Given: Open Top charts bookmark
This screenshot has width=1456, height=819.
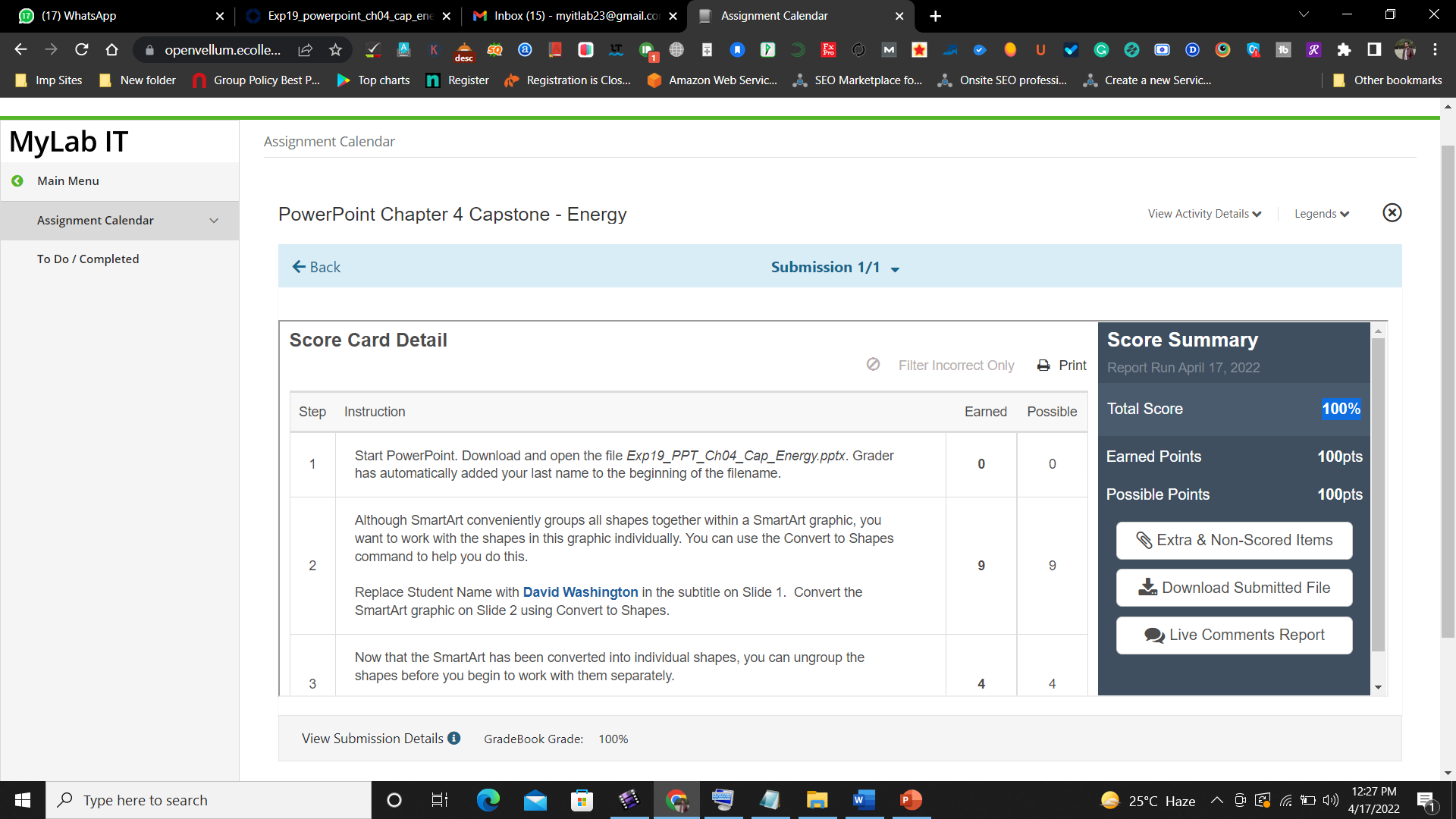Looking at the screenshot, I should [373, 80].
